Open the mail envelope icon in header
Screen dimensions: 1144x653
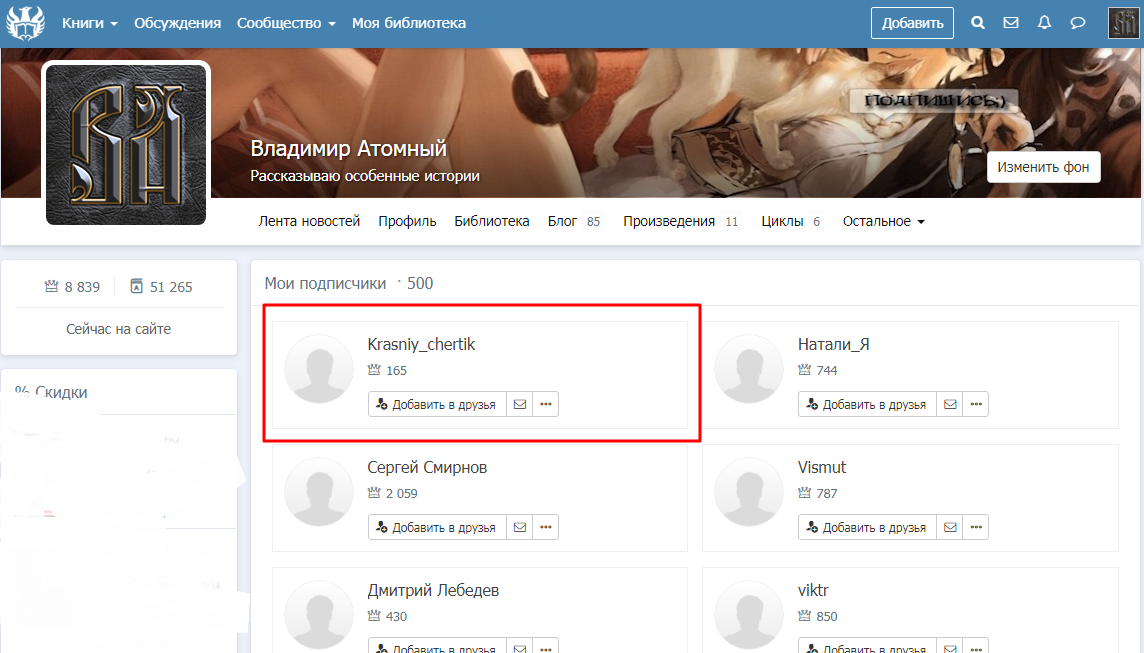point(1011,23)
